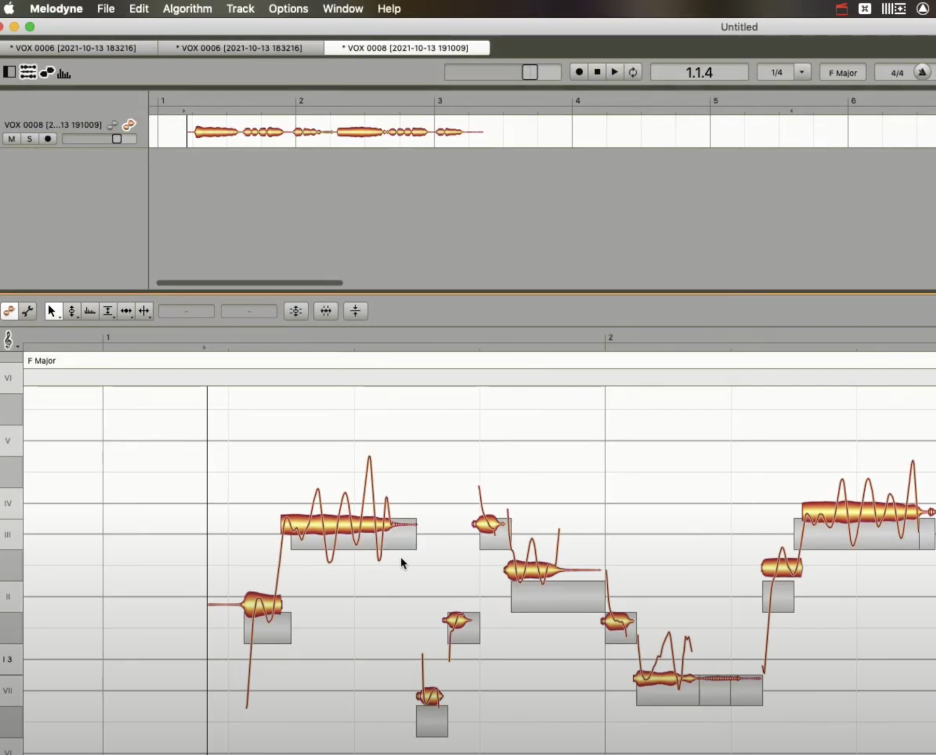Toggle the metronome icon
Viewport: 936px width, 755px height.
pos(922,72)
